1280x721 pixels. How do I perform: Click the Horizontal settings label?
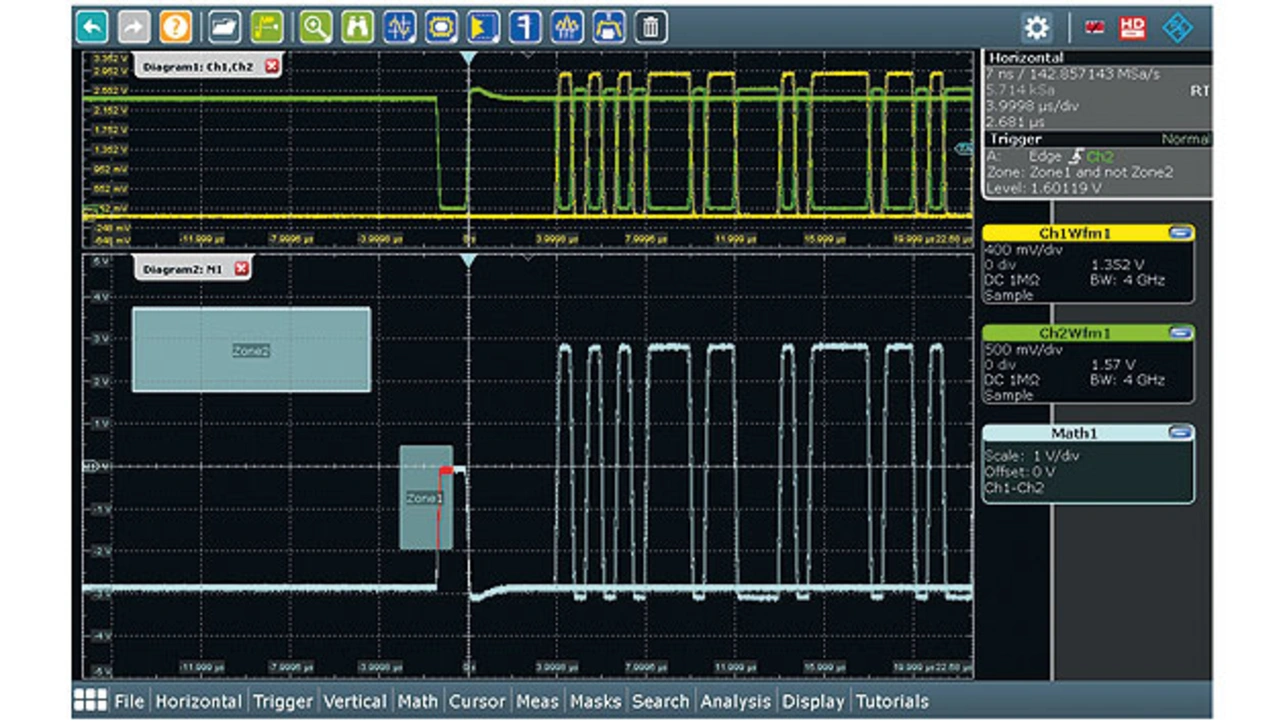click(x=1027, y=58)
